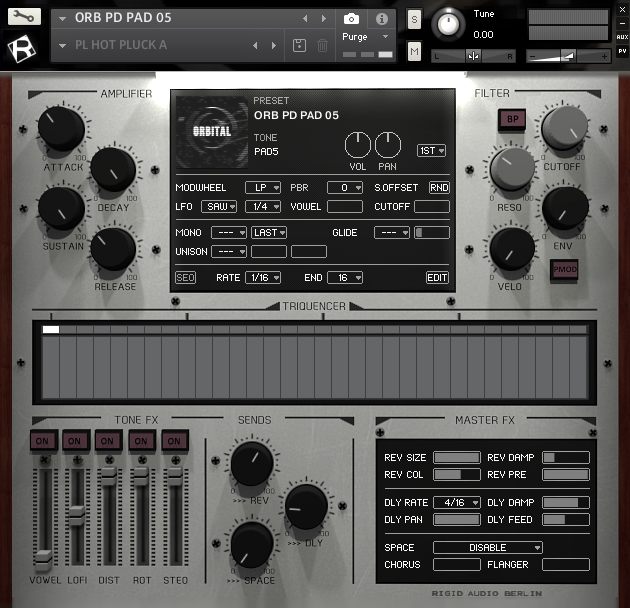Toggle the PMOD button

565,270
